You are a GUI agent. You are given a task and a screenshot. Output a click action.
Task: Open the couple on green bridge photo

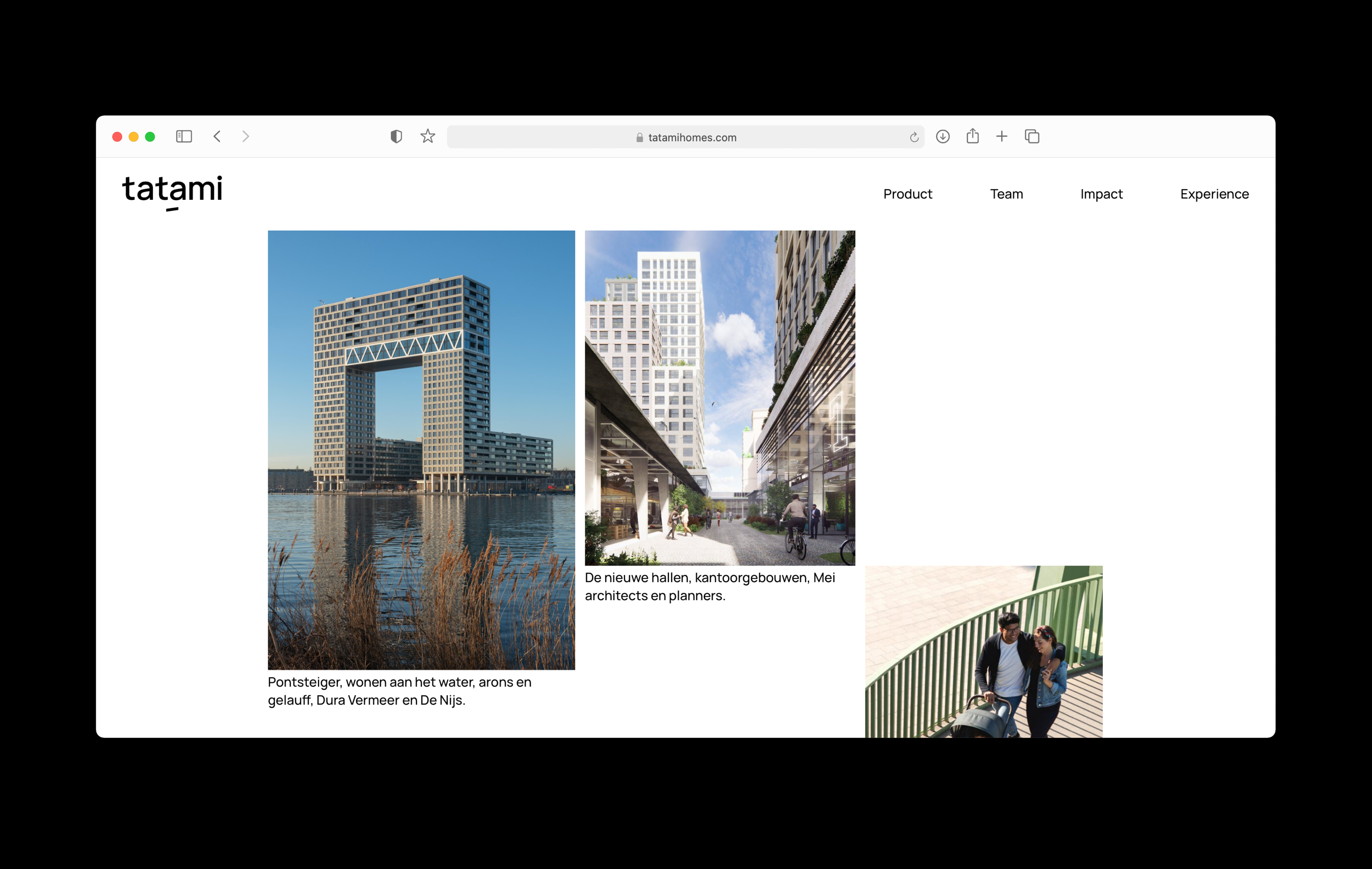pyautogui.click(x=983, y=651)
